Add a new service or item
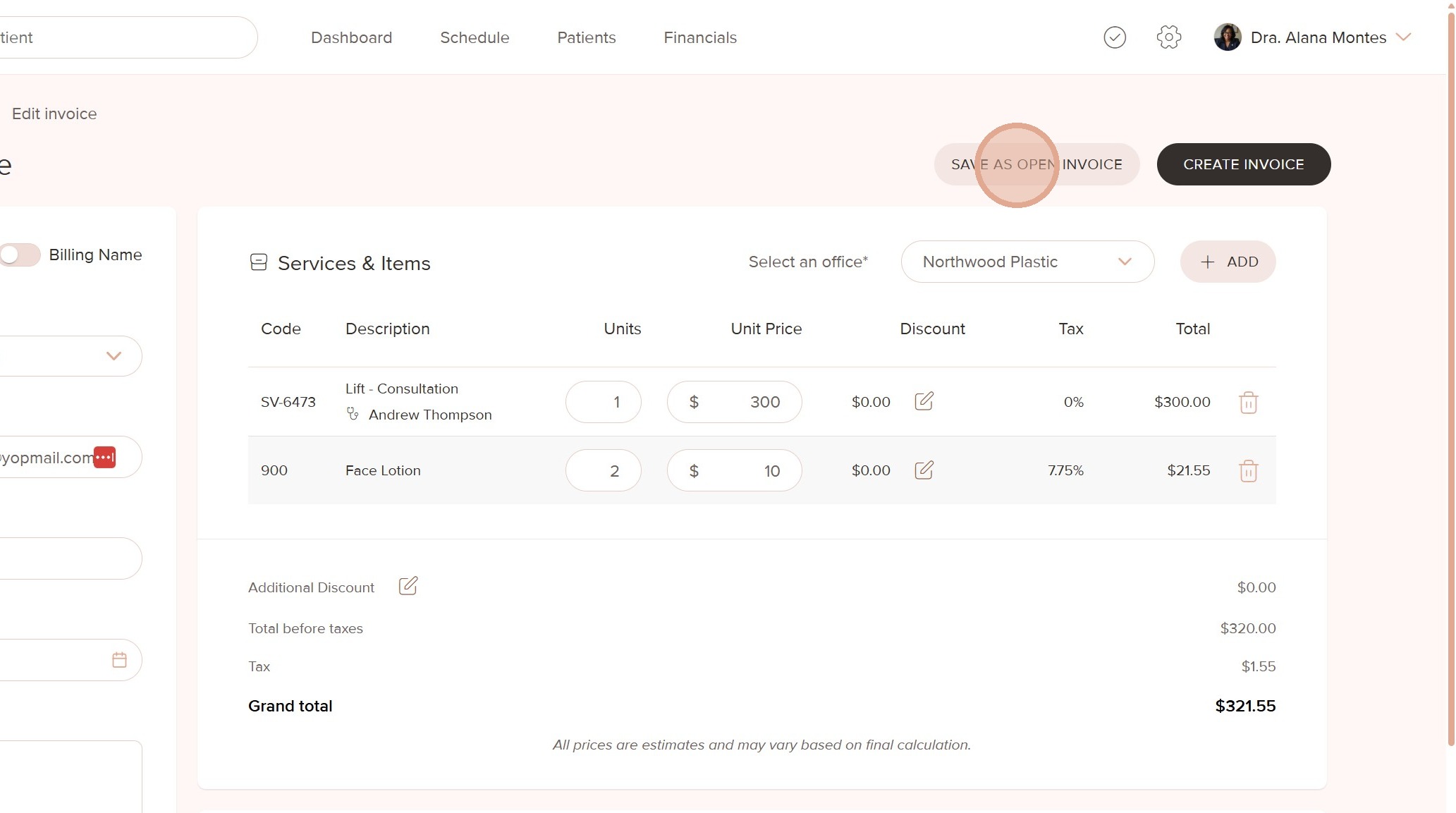1456x813 pixels. coord(1228,262)
